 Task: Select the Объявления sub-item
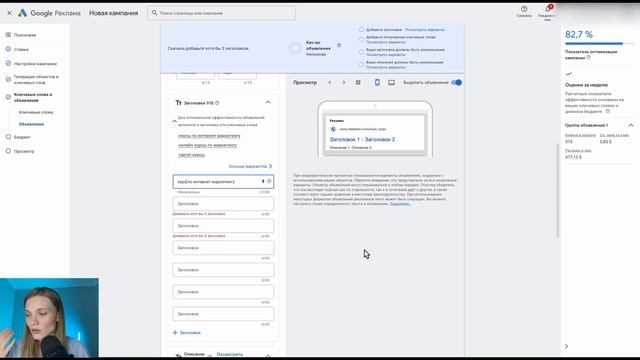[x=31, y=124]
